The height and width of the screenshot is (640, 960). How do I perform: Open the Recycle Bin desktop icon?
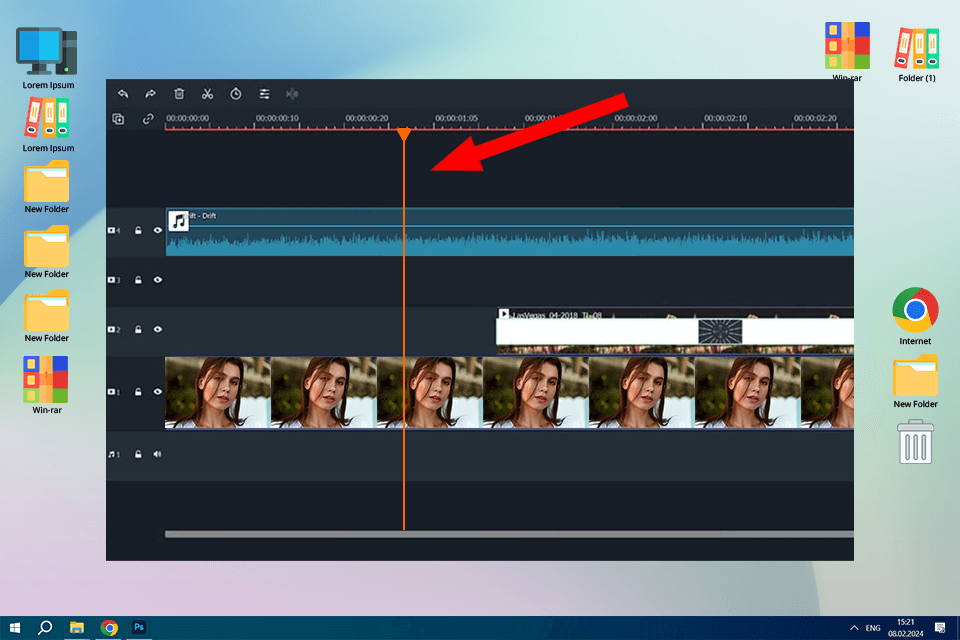pos(915,442)
